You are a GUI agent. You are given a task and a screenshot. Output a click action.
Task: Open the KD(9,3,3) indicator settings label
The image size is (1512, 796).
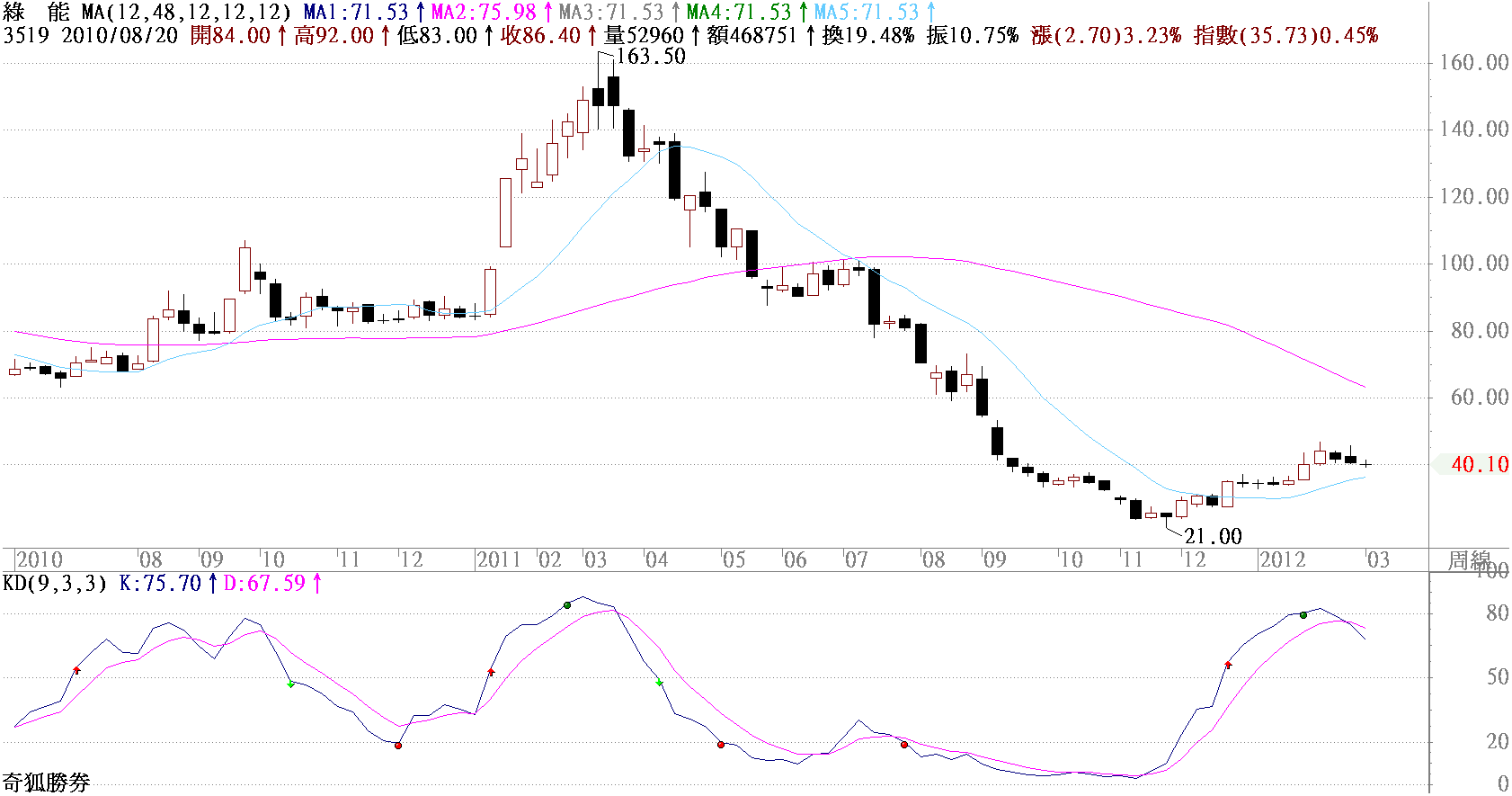55,584
